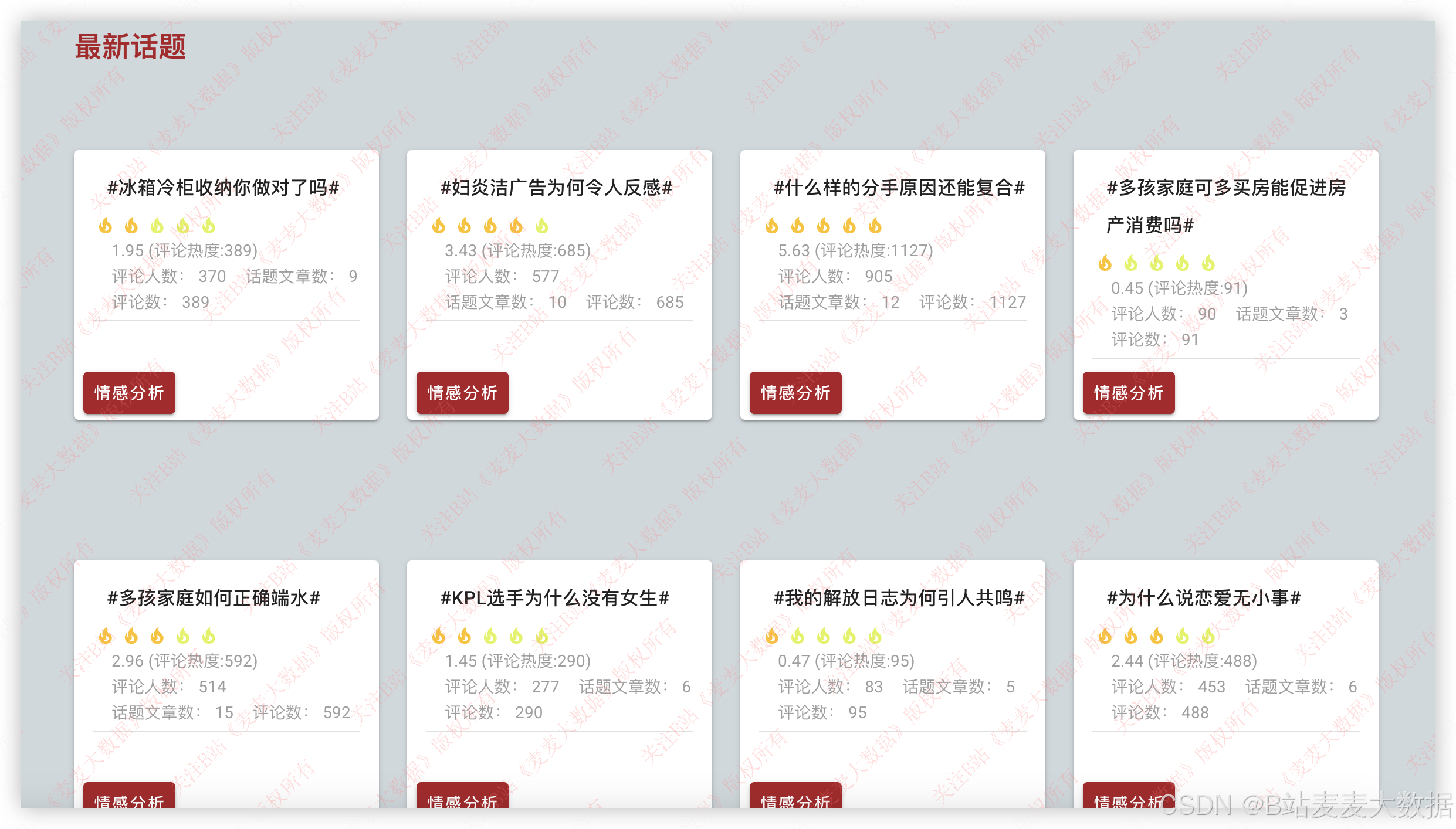The image size is (1456, 829).
Task: Select topic title #冰箱冷柜收纳你做对了吗#
Action: coord(224,188)
